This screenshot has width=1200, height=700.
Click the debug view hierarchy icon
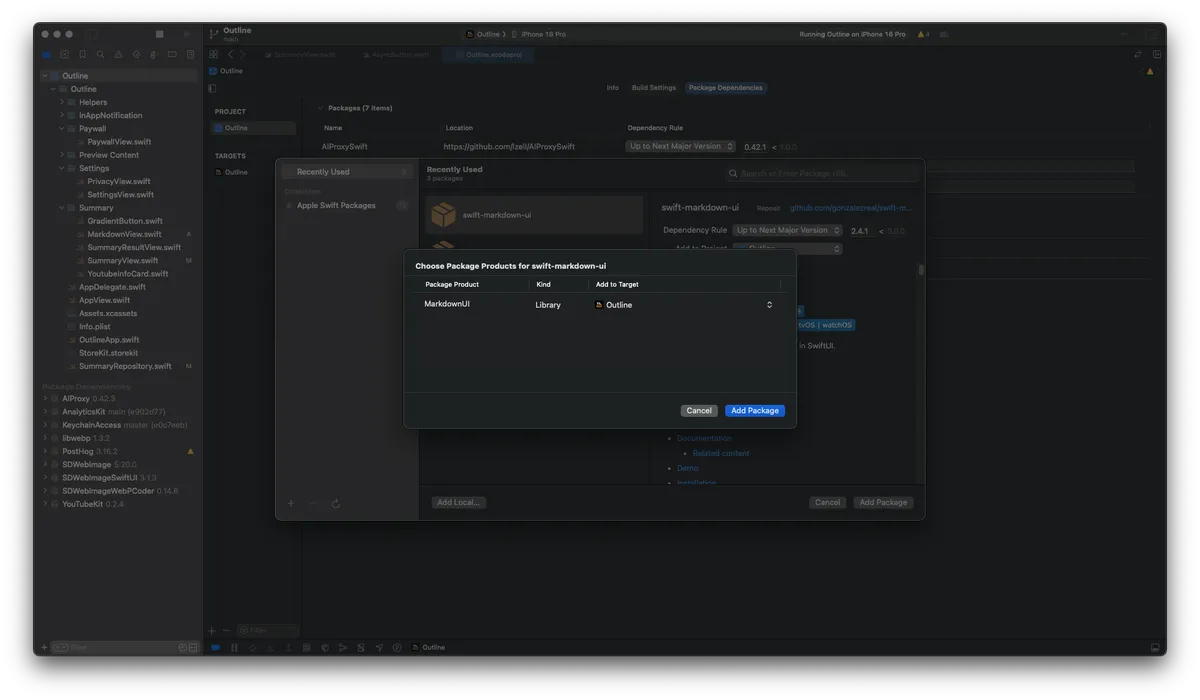pyautogui.click(x=326, y=648)
